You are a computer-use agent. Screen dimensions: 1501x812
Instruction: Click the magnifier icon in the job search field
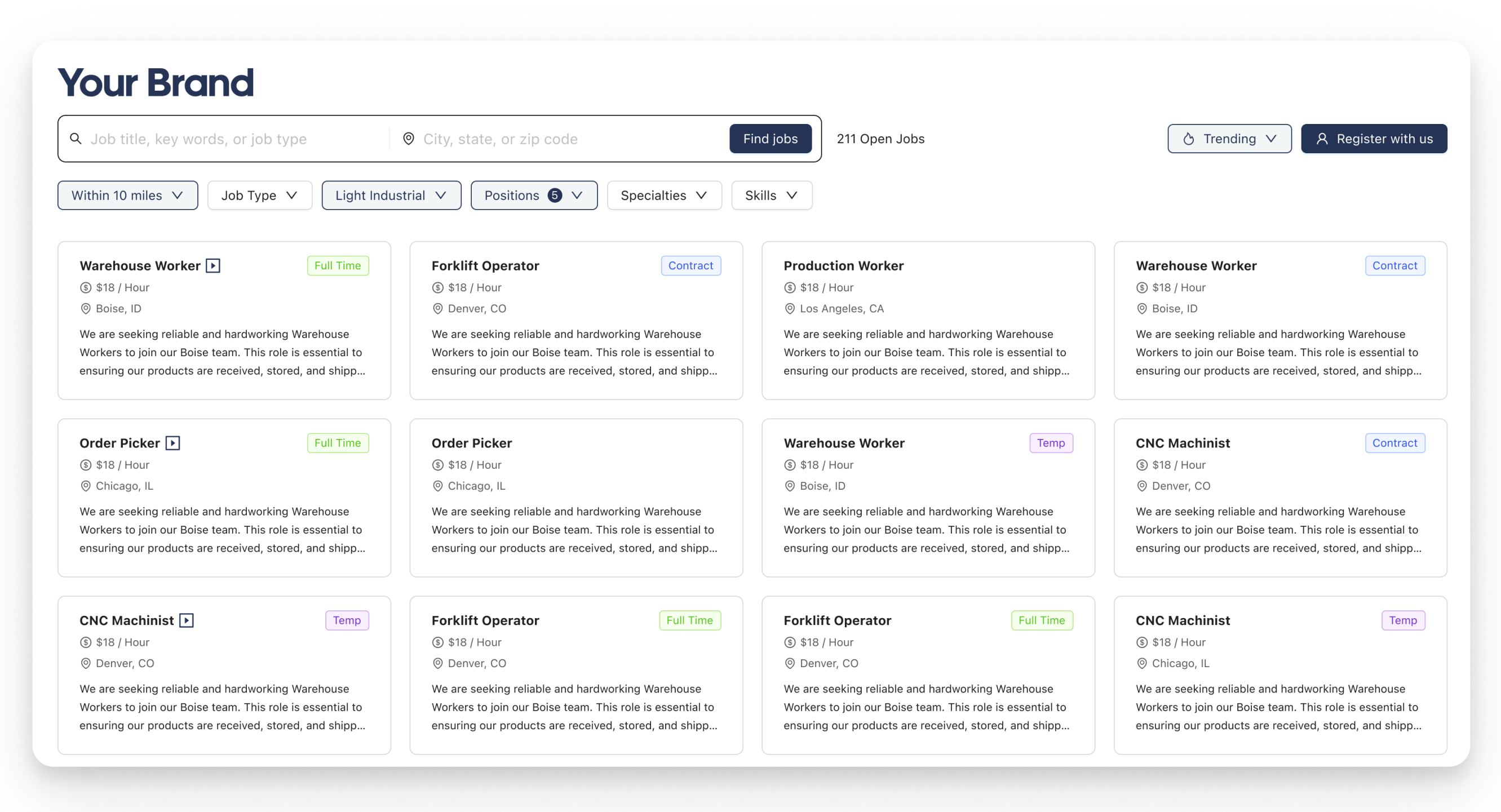(x=76, y=139)
